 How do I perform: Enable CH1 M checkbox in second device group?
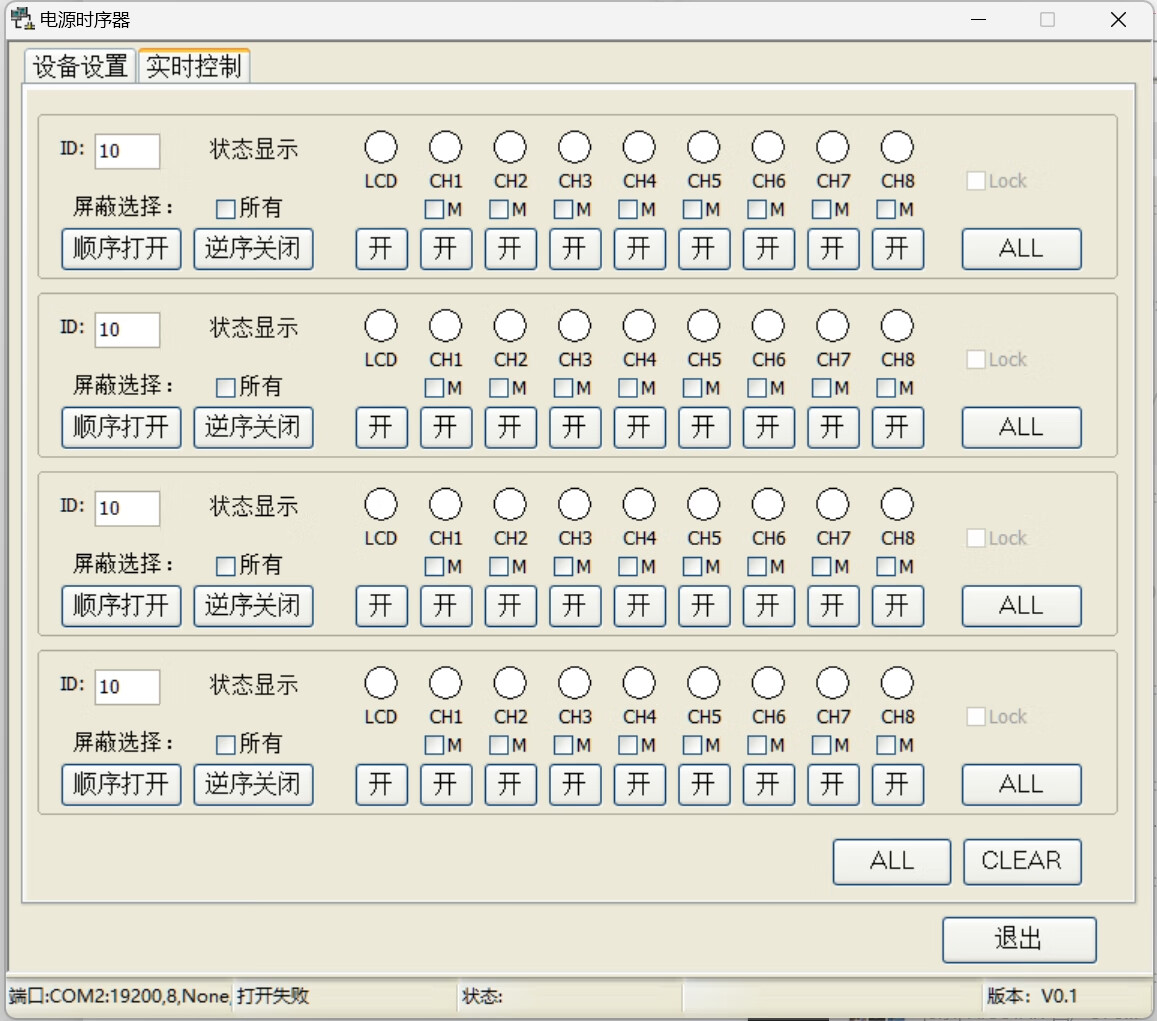click(434, 388)
